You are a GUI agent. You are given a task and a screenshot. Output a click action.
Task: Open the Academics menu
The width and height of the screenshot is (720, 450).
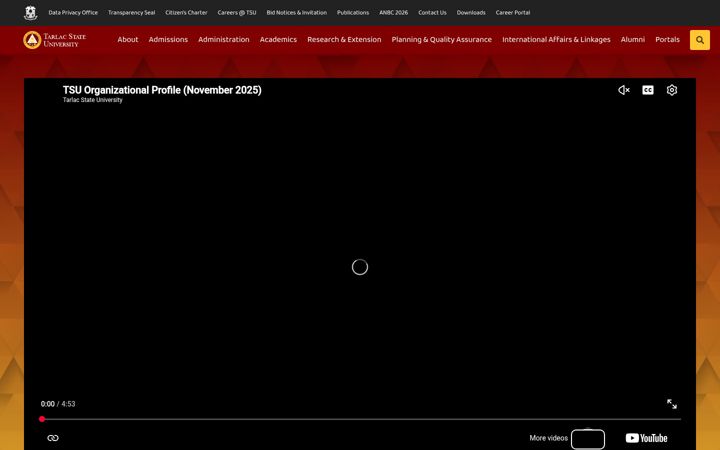[278, 39]
